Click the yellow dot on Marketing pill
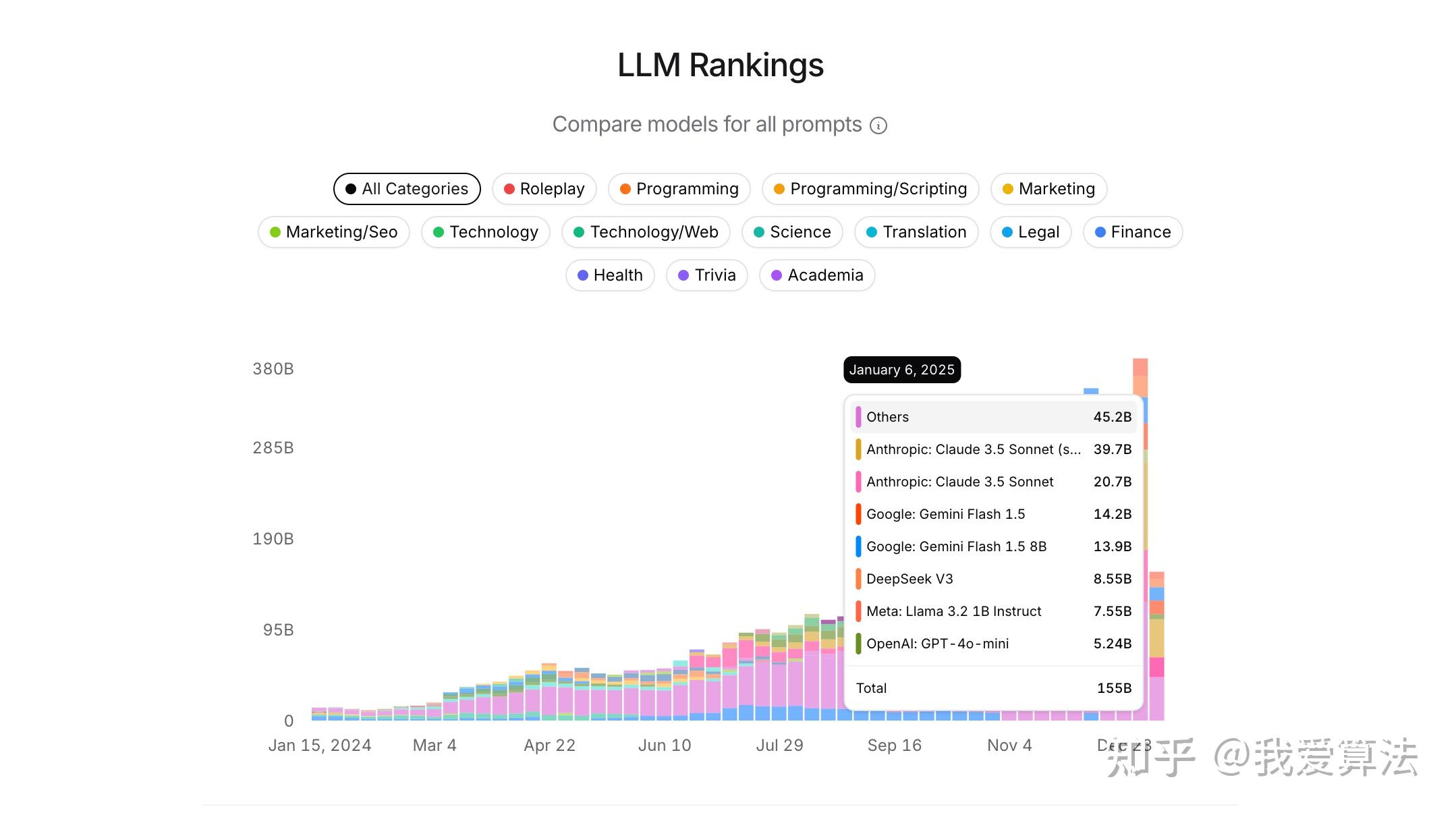The height and width of the screenshot is (815, 1456). pos(1007,189)
